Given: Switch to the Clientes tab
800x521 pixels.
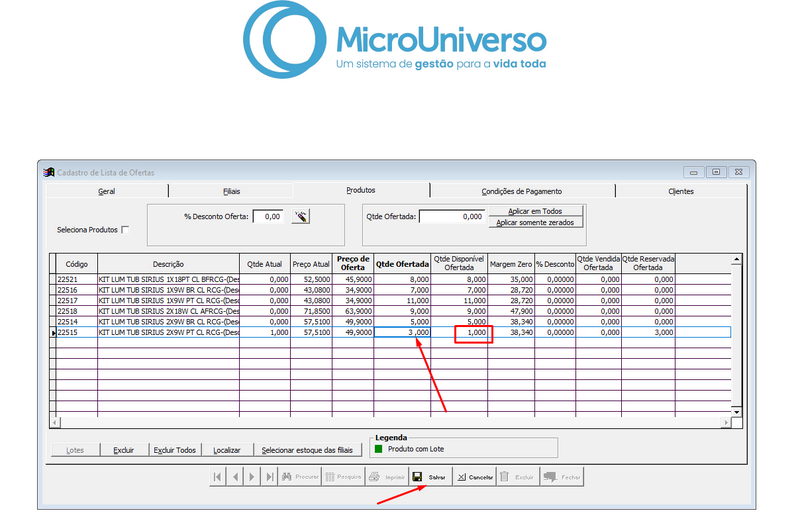Looking at the screenshot, I should tap(681, 191).
